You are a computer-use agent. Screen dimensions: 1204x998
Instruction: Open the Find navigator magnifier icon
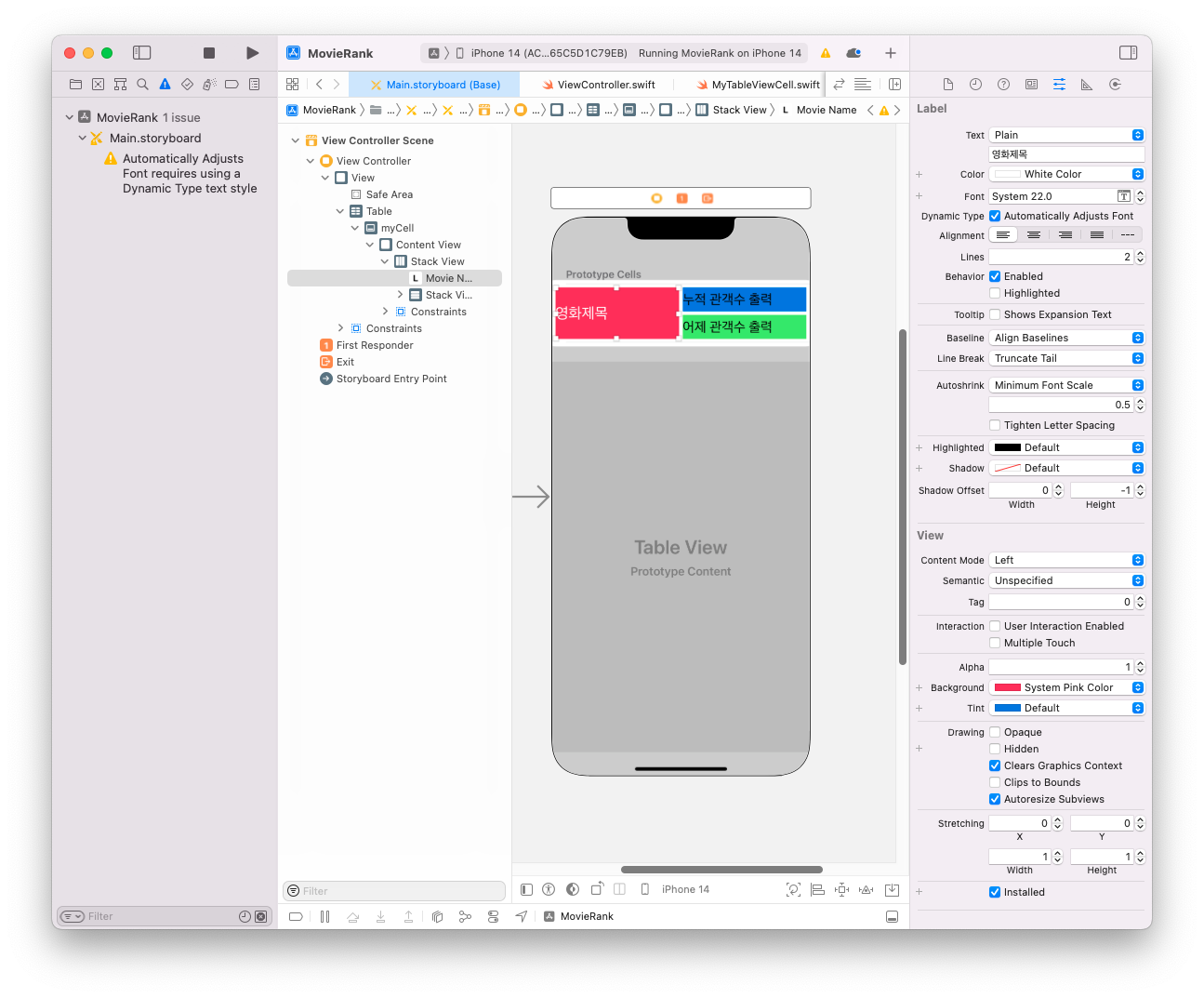(142, 84)
